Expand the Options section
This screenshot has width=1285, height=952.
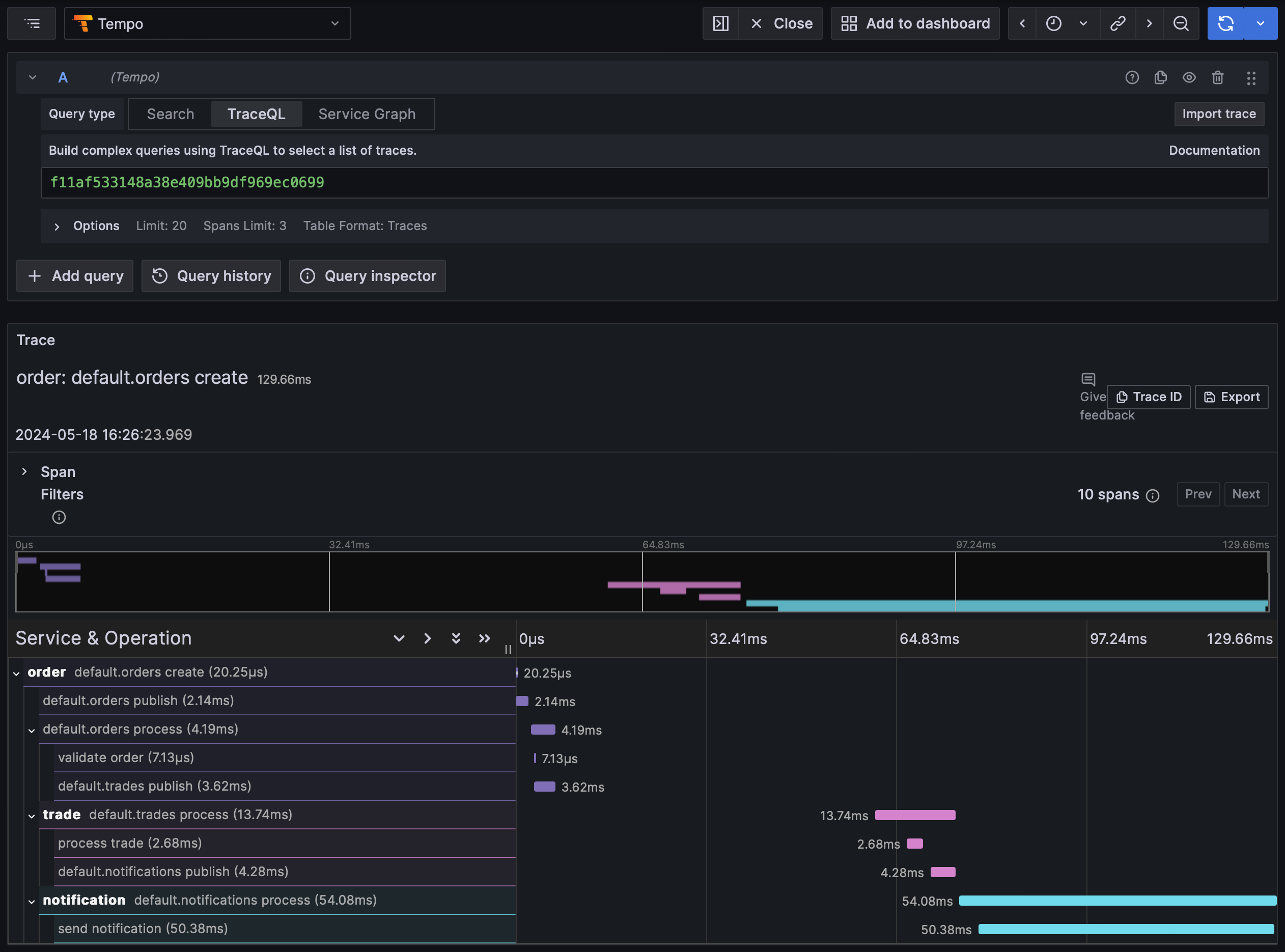(57, 227)
